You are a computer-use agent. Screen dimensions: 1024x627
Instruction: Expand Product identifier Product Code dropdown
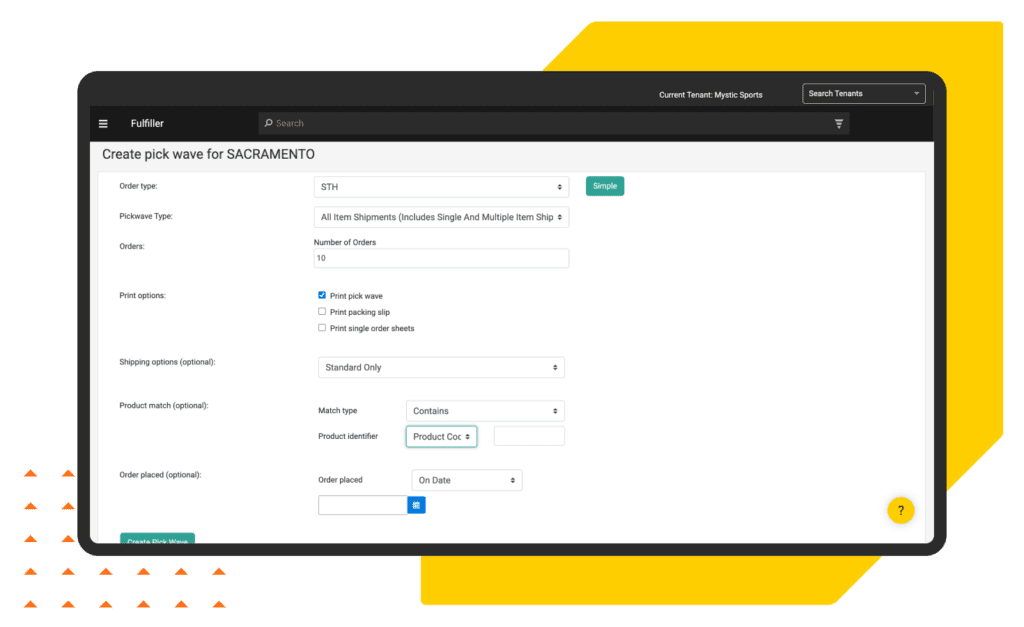click(x=441, y=436)
